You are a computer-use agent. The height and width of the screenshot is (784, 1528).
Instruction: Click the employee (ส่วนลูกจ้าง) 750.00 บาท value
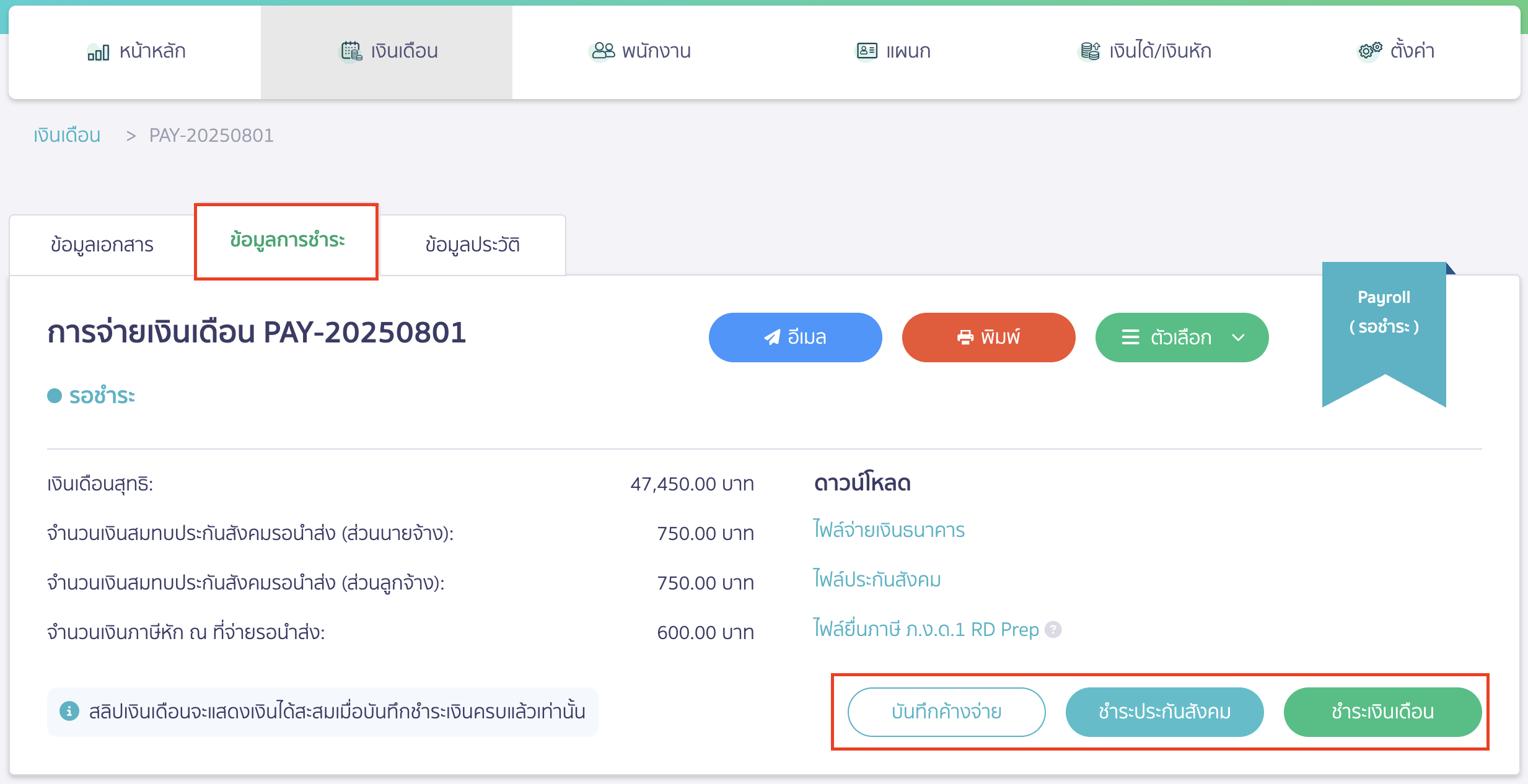(x=705, y=583)
